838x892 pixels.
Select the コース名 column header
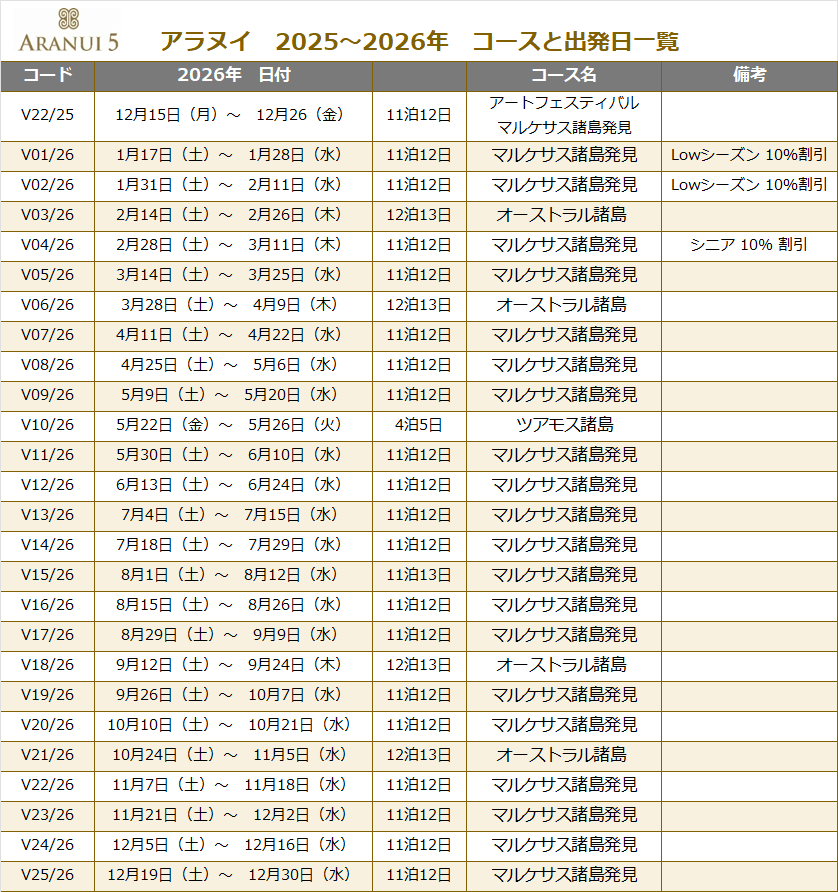tap(563, 76)
